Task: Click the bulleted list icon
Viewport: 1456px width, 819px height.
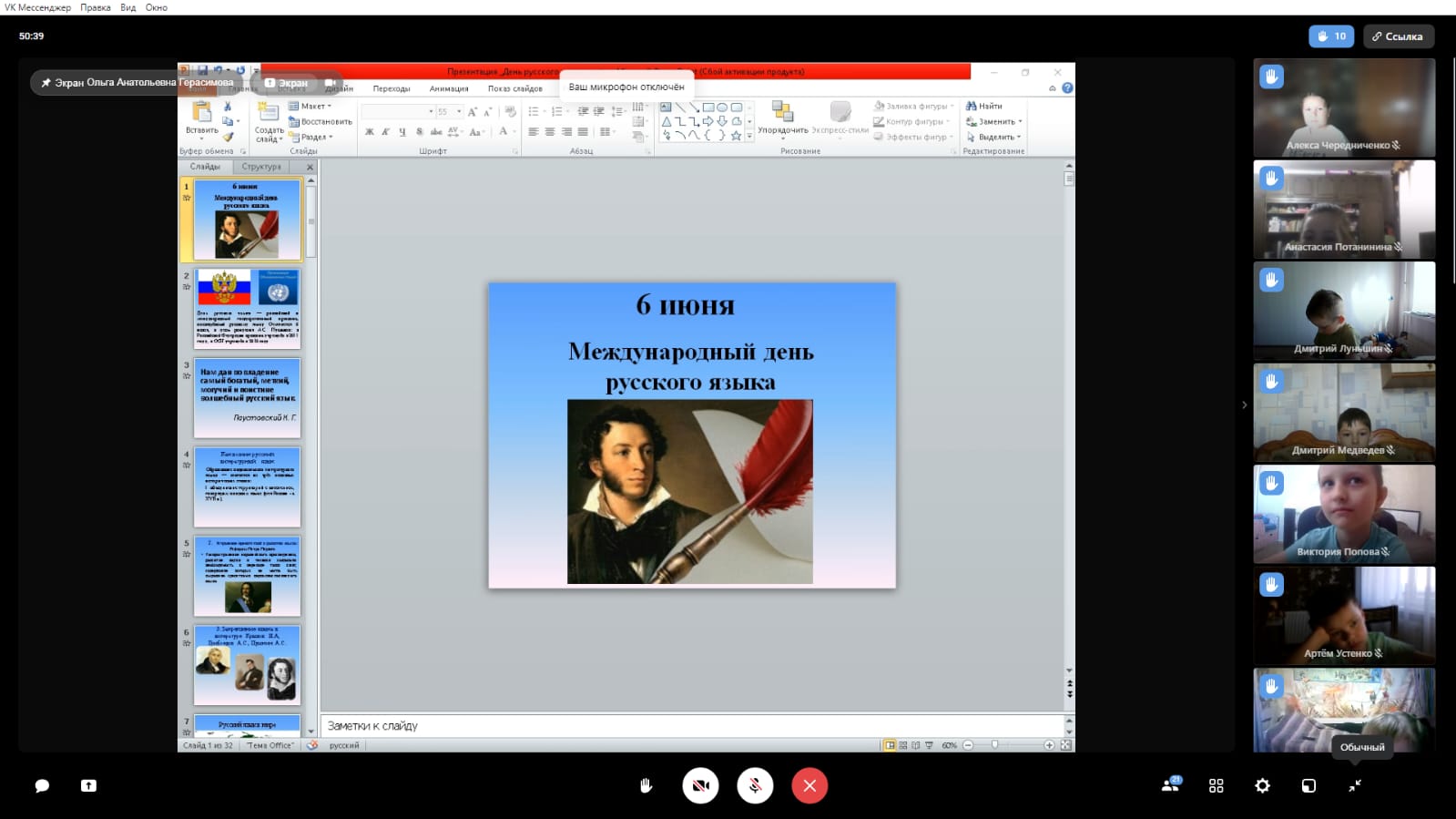Action: click(x=535, y=111)
